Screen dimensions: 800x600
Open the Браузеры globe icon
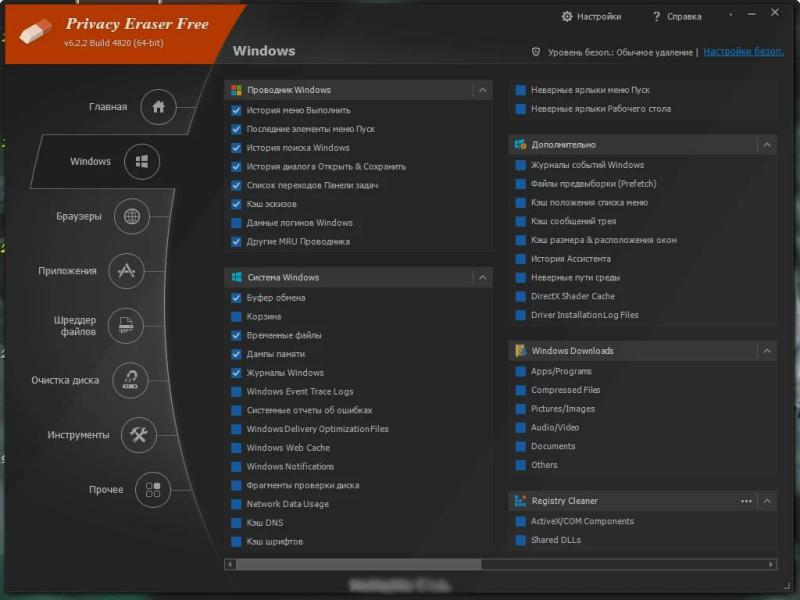[x=132, y=216]
